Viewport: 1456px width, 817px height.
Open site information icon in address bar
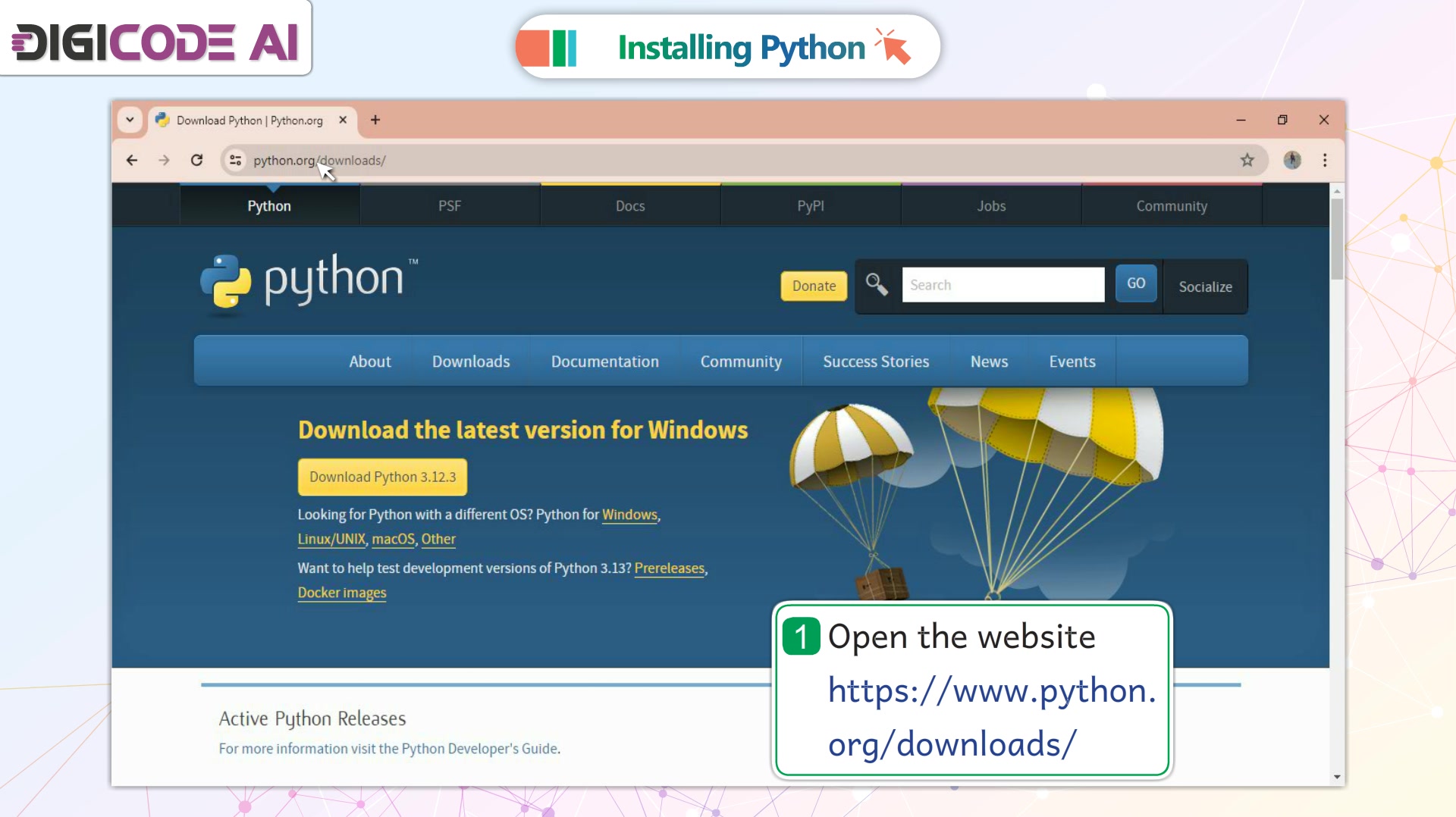[x=236, y=160]
